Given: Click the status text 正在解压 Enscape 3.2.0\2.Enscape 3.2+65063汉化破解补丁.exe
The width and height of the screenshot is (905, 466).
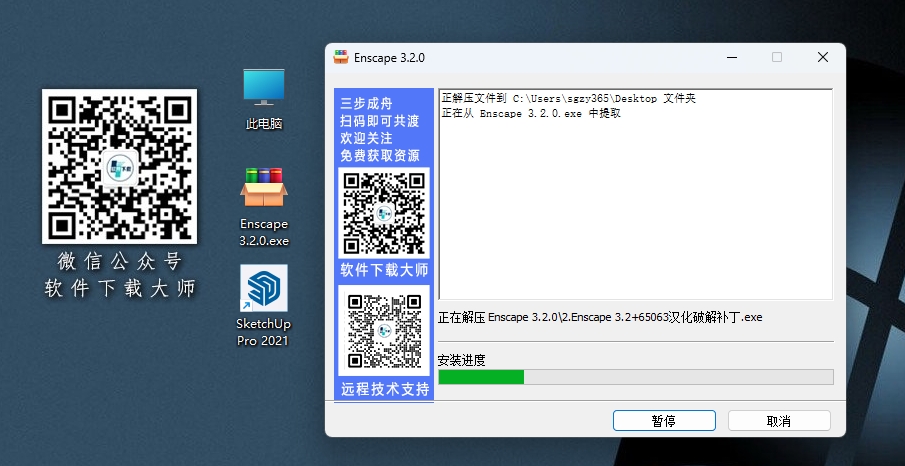Looking at the screenshot, I should (600, 318).
